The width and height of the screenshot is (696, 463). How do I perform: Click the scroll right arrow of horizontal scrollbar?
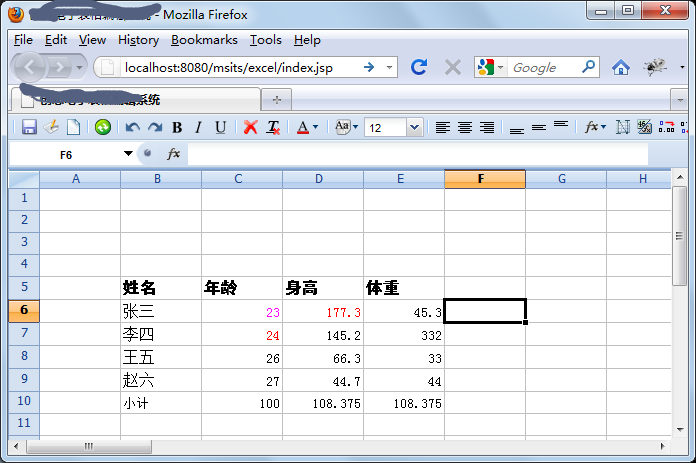[x=662, y=446]
